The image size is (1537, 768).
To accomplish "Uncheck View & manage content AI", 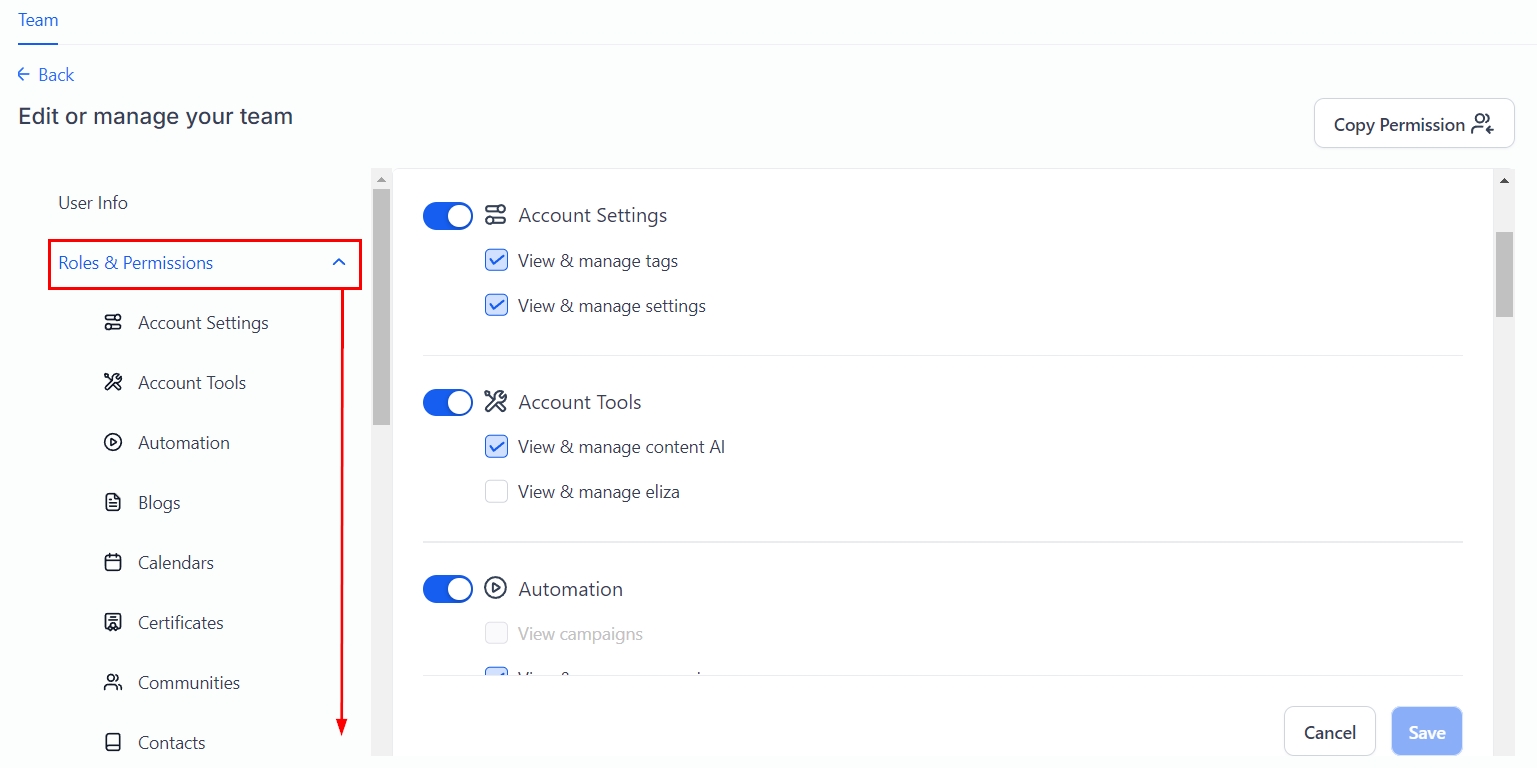I will pos(496,447).
